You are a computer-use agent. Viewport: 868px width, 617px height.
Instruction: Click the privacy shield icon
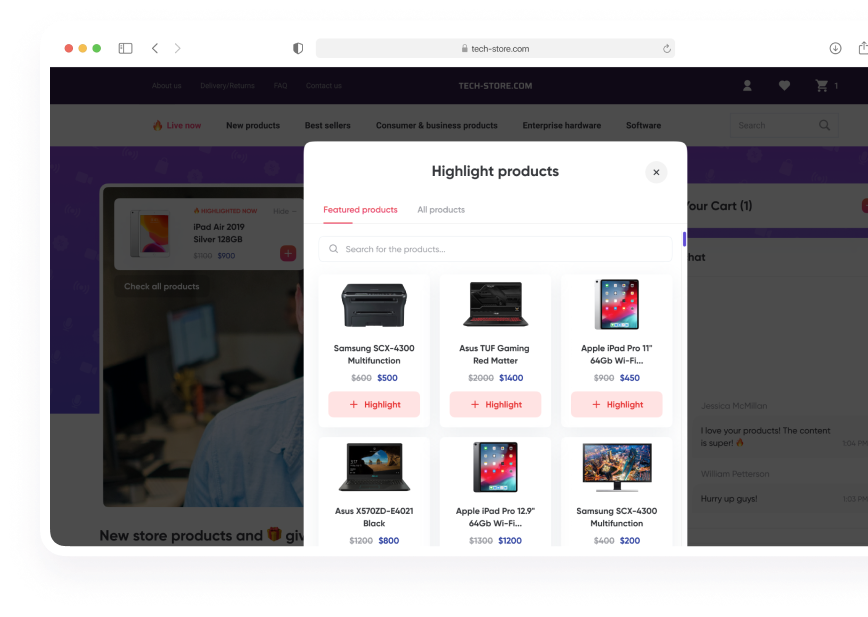point(298,49)
